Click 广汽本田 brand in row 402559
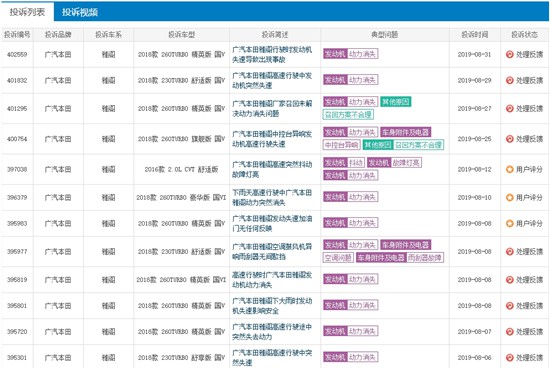Image resolution: width=550 pixels, height=369 pixels. point(58,54)
